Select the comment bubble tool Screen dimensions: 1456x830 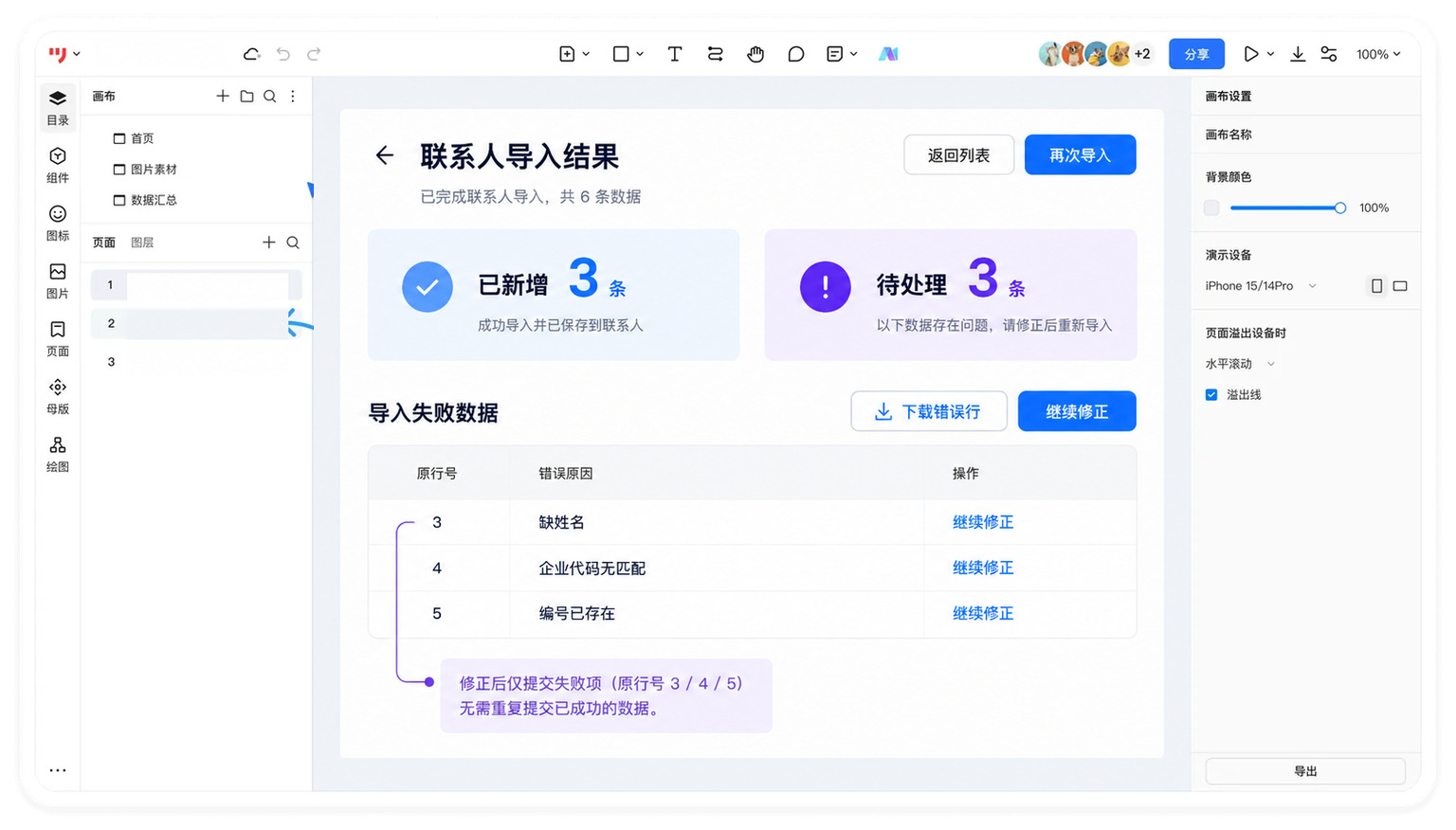796,54
